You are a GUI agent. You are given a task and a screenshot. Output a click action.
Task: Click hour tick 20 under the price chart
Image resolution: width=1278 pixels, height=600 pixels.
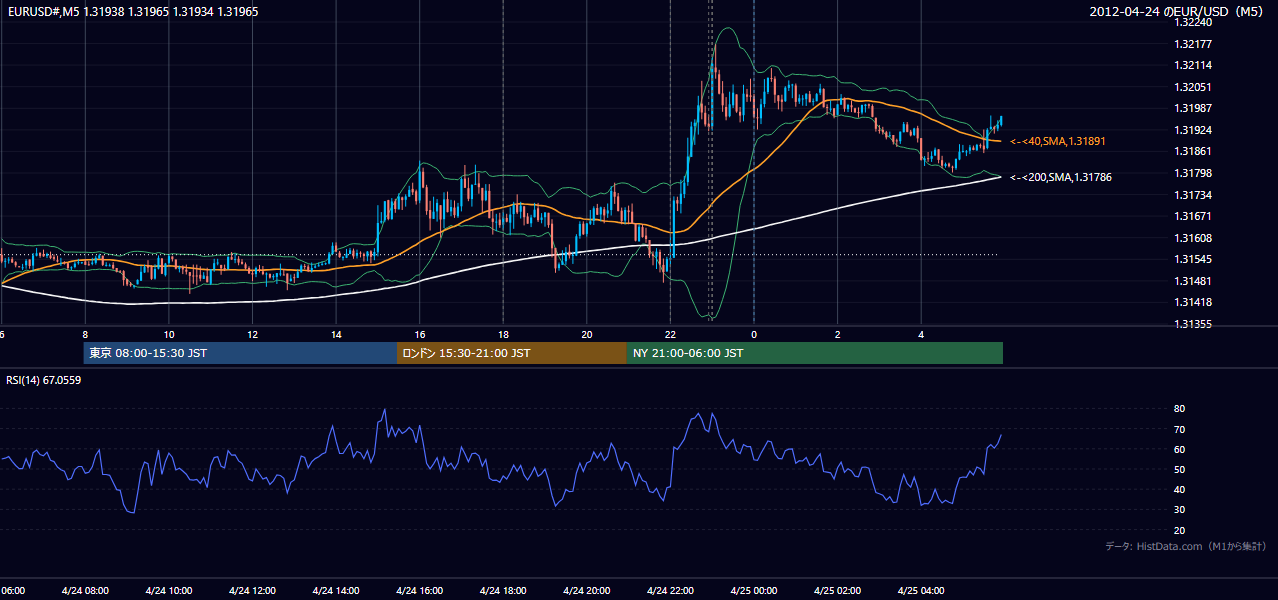pyautogui.click(x=586, y=334)
